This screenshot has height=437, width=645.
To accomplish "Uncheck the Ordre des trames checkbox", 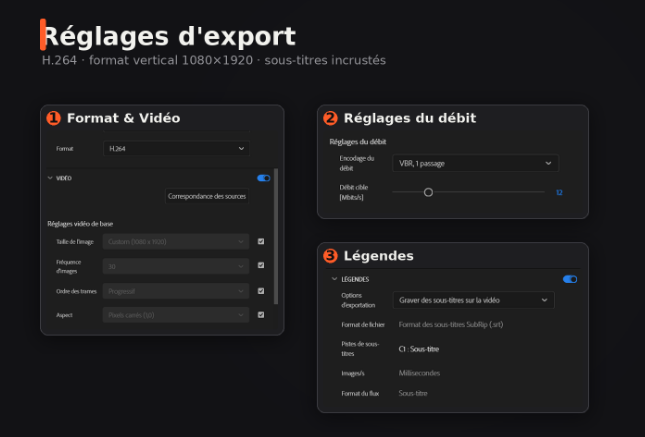I will coord(261,291).
